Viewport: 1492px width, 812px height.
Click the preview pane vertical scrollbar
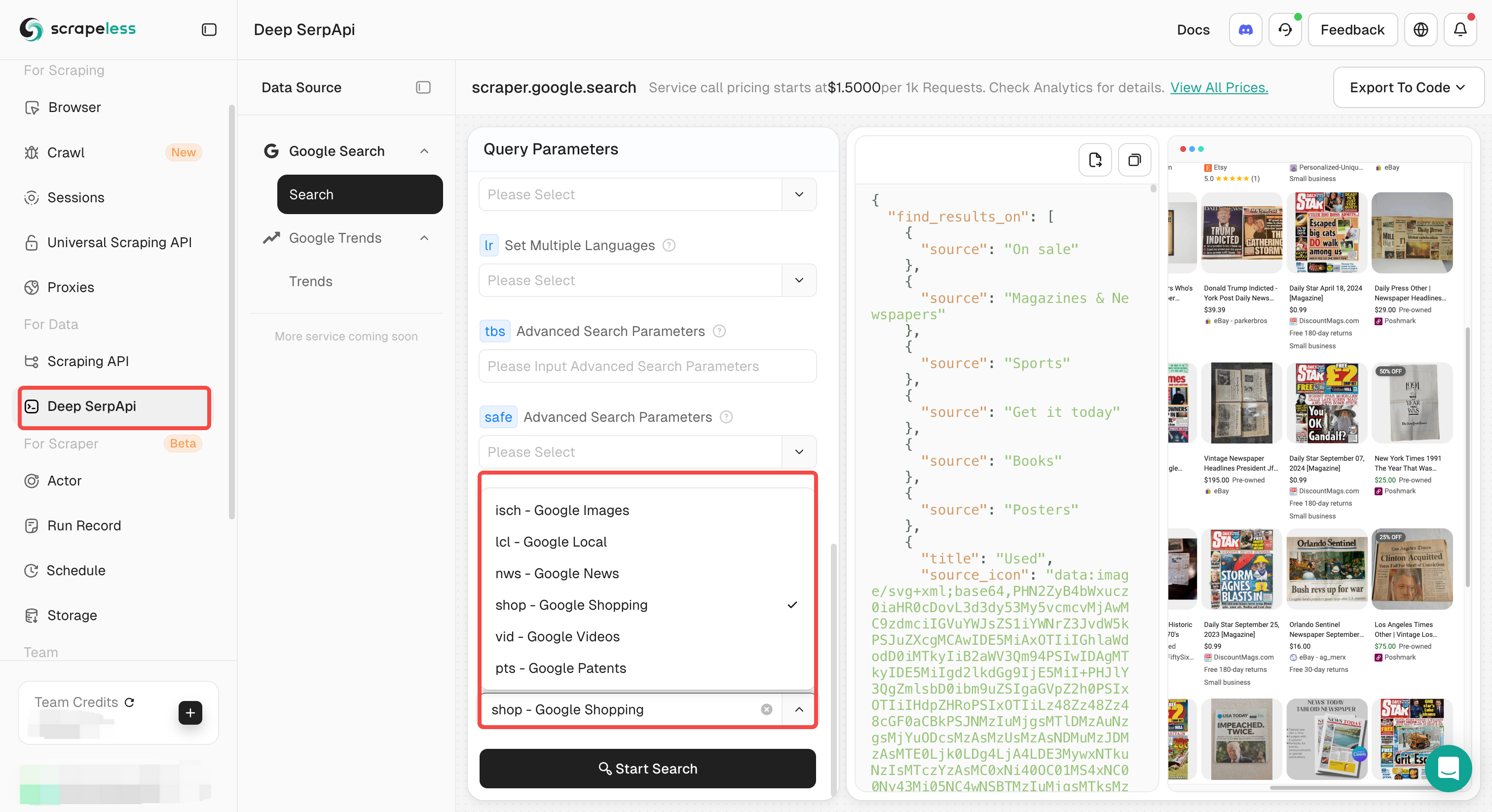(x=1467, y=457)
